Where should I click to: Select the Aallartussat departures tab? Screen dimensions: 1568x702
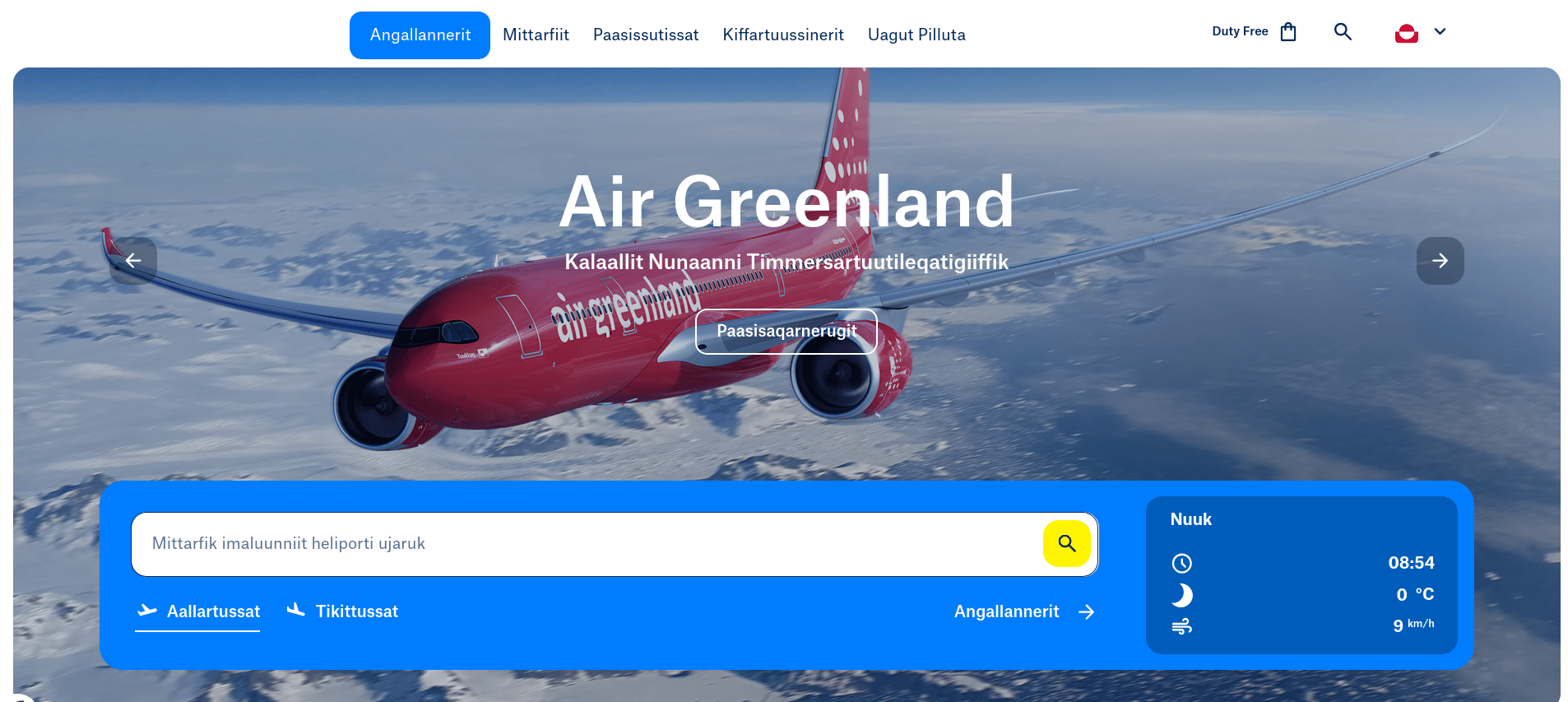197,611
